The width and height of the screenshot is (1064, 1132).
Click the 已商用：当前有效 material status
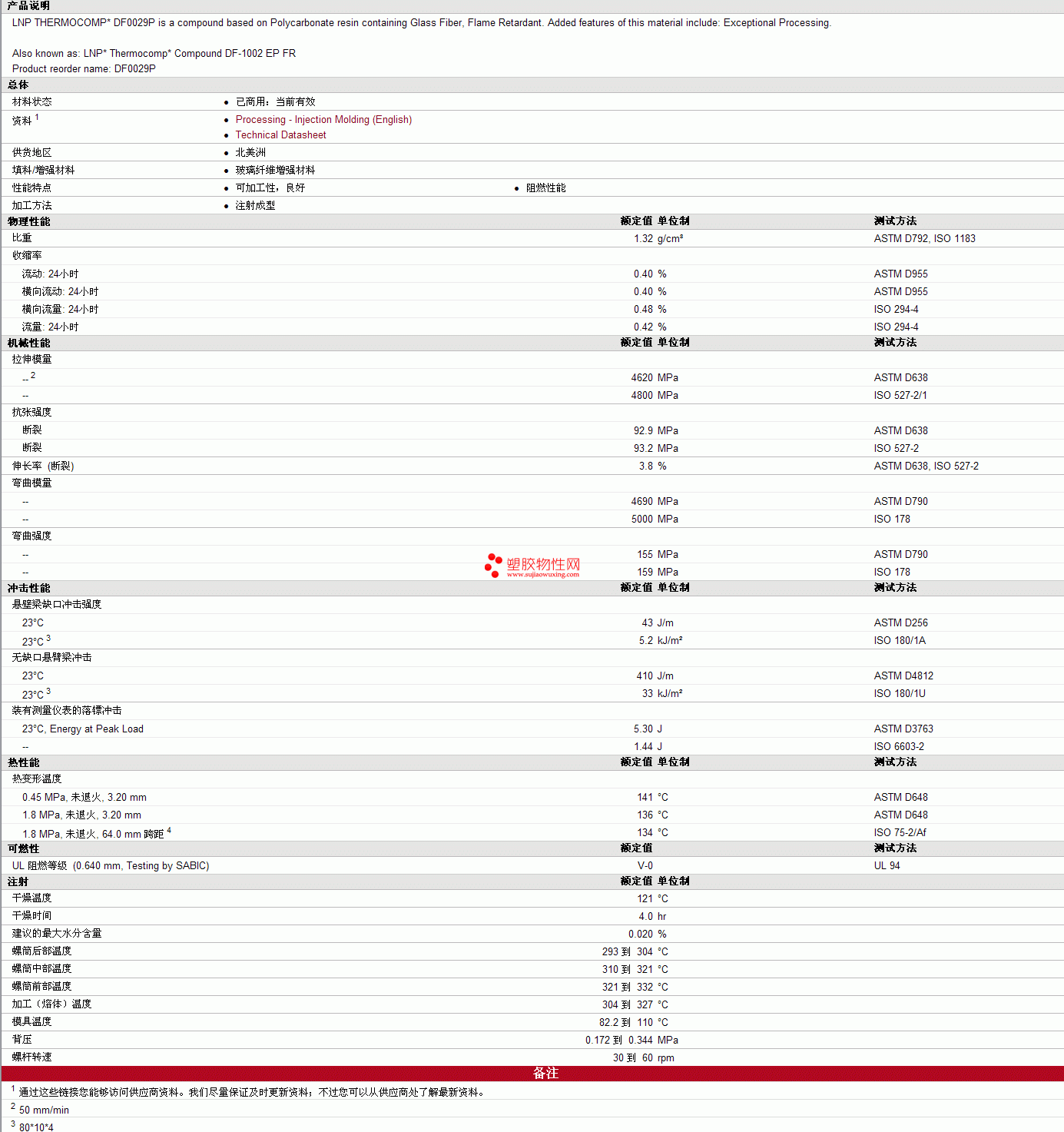[275, 102]
